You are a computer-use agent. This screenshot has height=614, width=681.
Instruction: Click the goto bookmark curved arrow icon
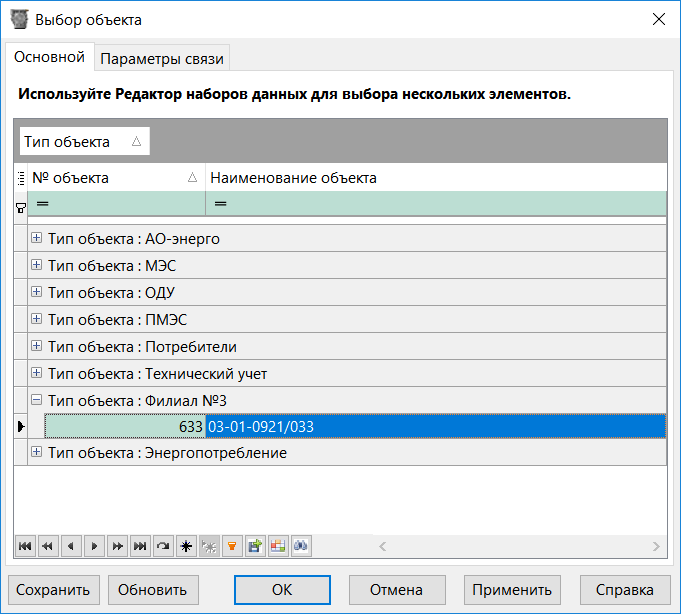163,546
